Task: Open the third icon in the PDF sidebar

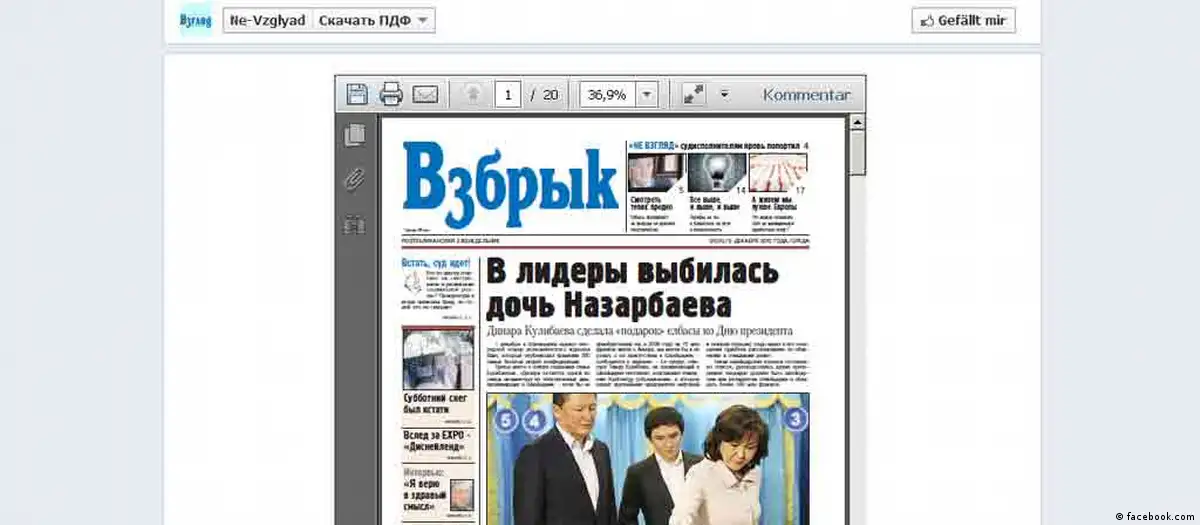Action: (354, 225)
